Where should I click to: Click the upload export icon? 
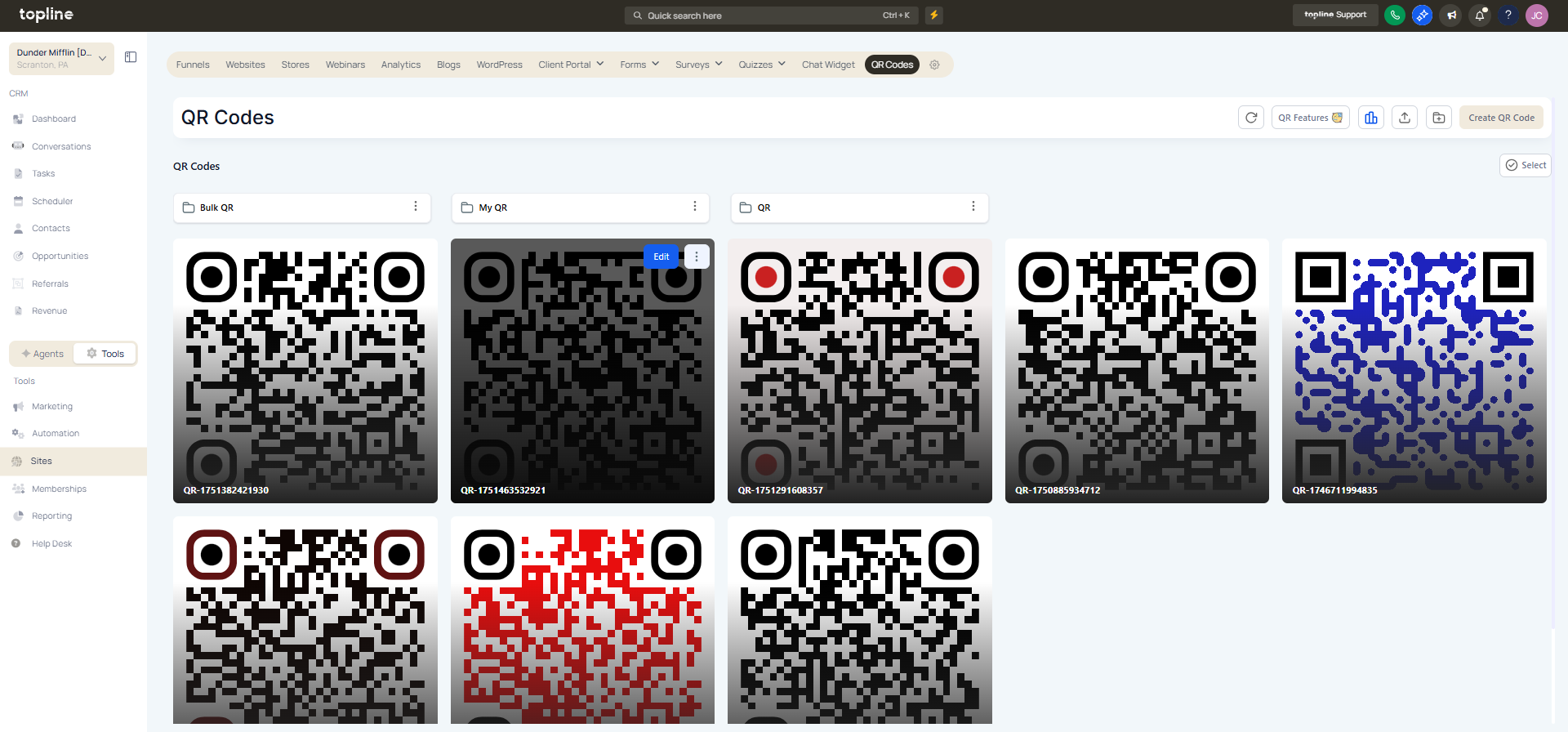click(x=1405, y=118)
